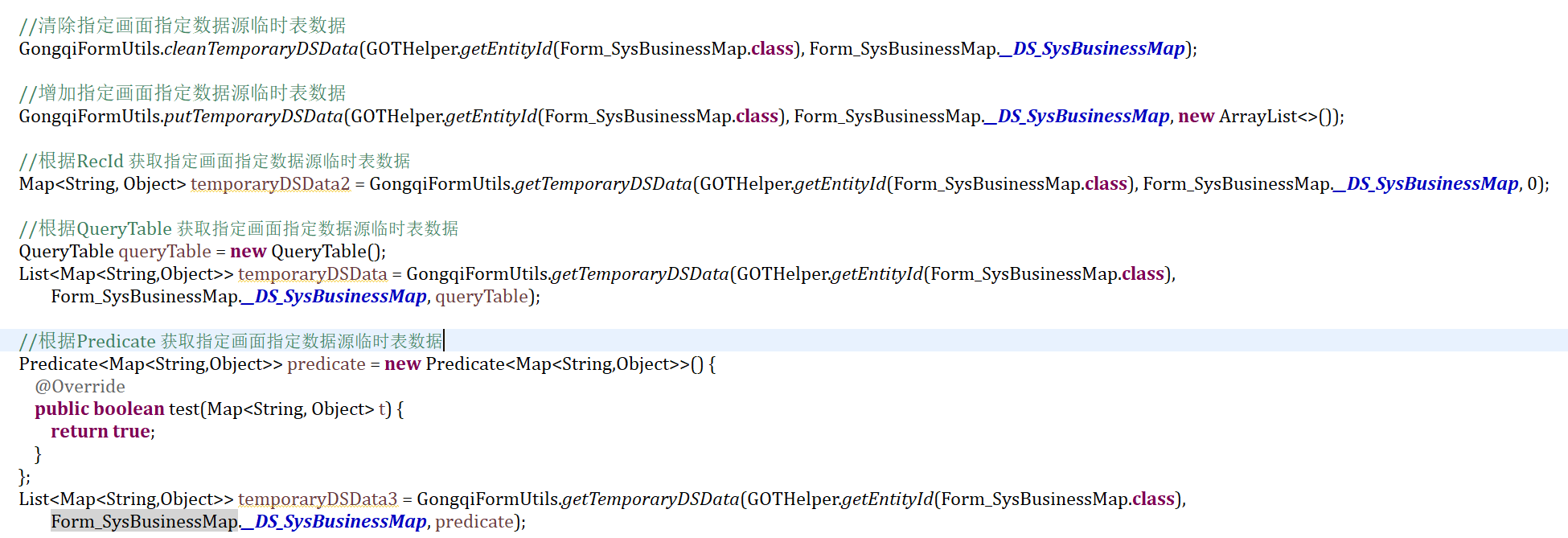Click 'test' method name in Predicate
Image resolution: width=1568 pixels, height=538 pixels.
(183, 409)
